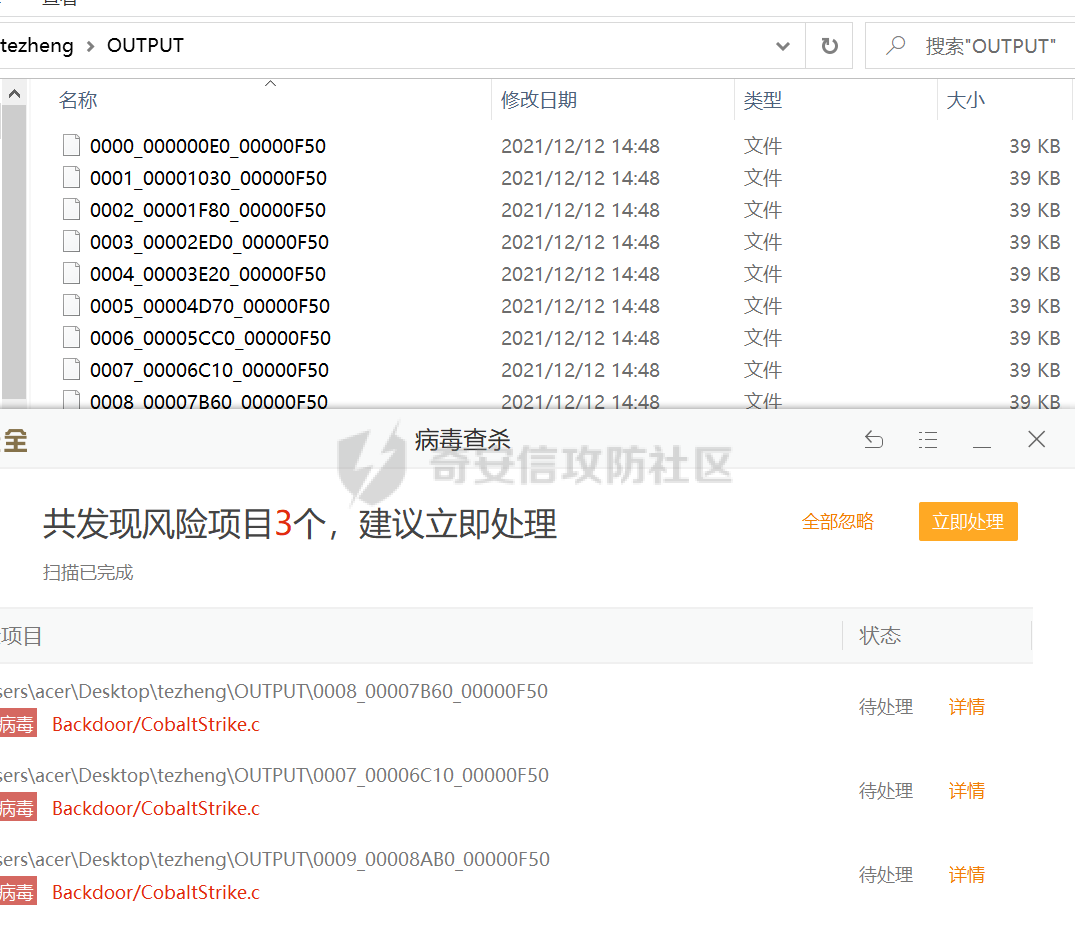Open 详情 for 0009_00008AB0_00000F50 threat
This screenshot has width=1075, height=929.
click(966, 875)
